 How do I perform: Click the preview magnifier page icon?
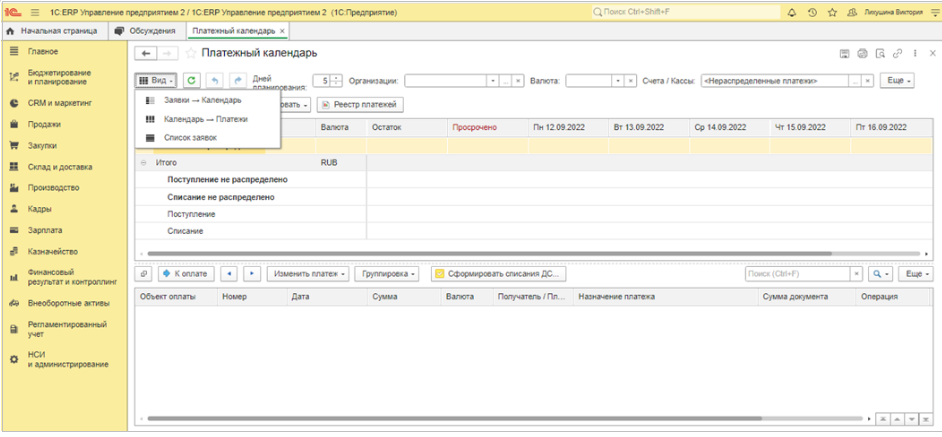881,53
